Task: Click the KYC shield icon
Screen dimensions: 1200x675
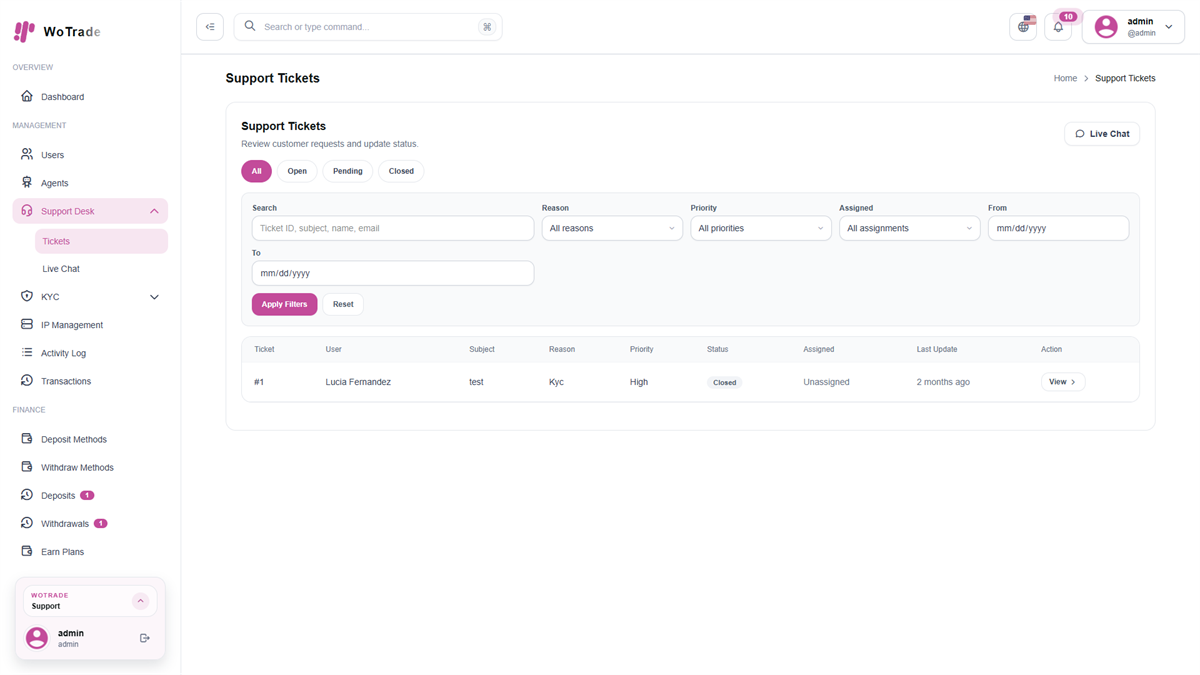Action: (x=27, y=296)
